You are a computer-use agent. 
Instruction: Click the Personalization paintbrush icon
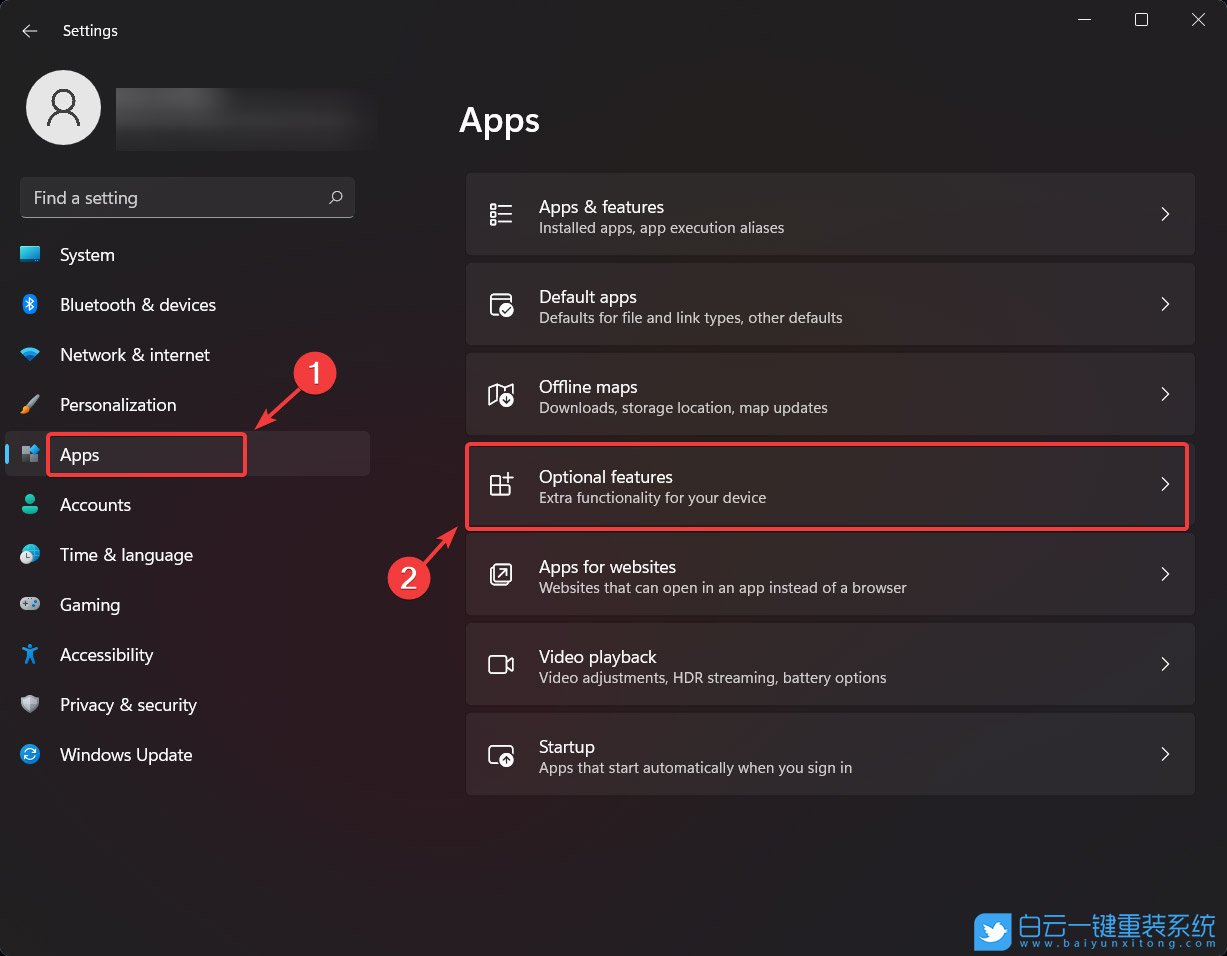point(30,405)
